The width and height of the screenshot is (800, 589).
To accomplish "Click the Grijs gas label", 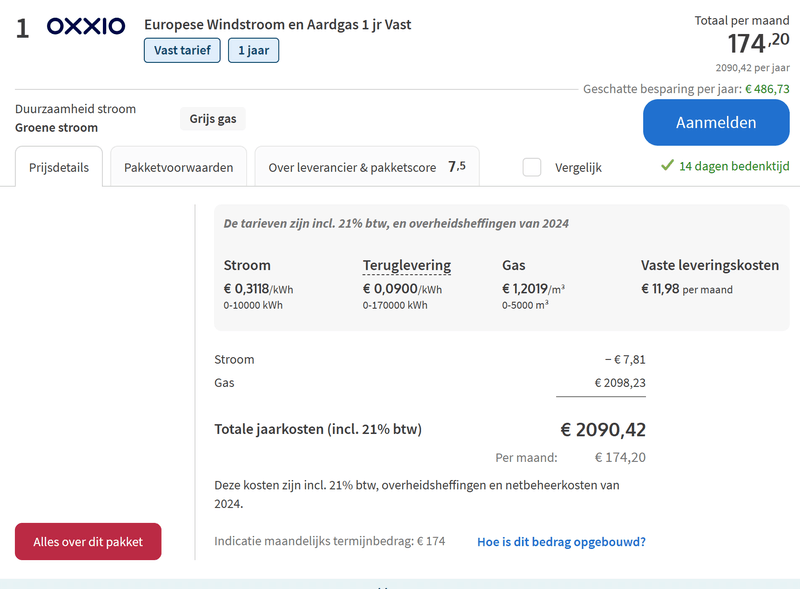I will coord(213,119).
